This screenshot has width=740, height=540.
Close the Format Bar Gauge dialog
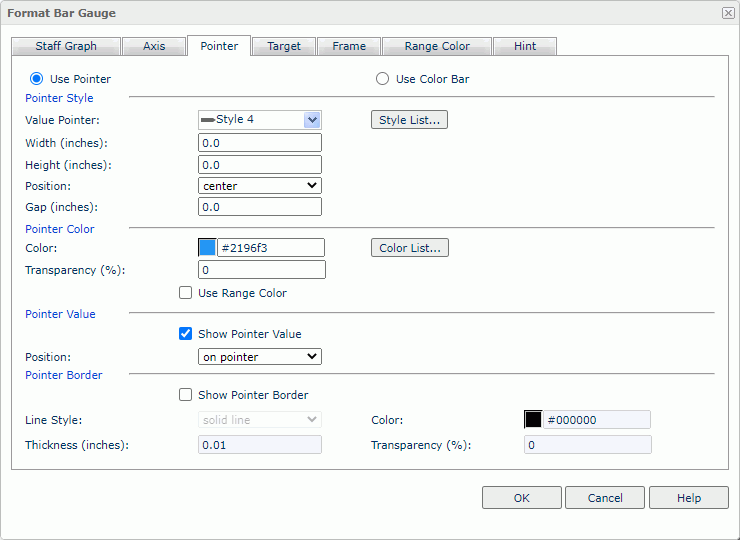727,13
